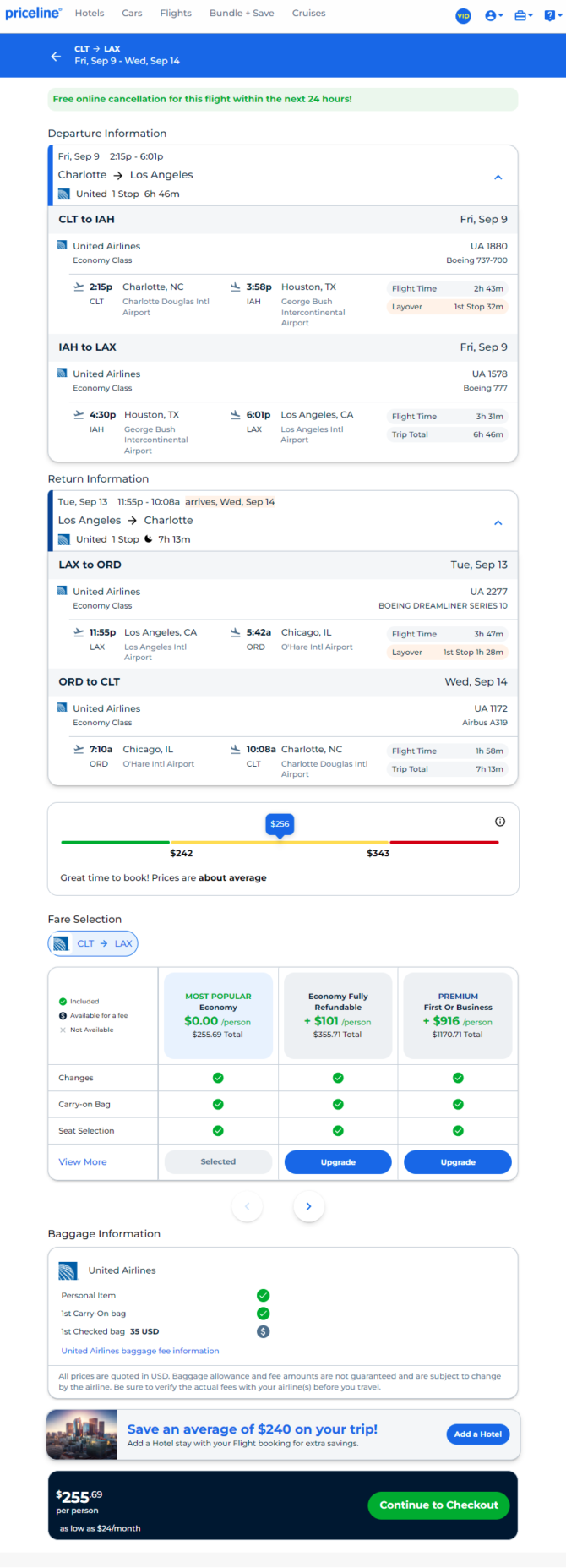
Task: Click the Seat Selection checkmark under Fully Refundable
Action: point(338,1131)
